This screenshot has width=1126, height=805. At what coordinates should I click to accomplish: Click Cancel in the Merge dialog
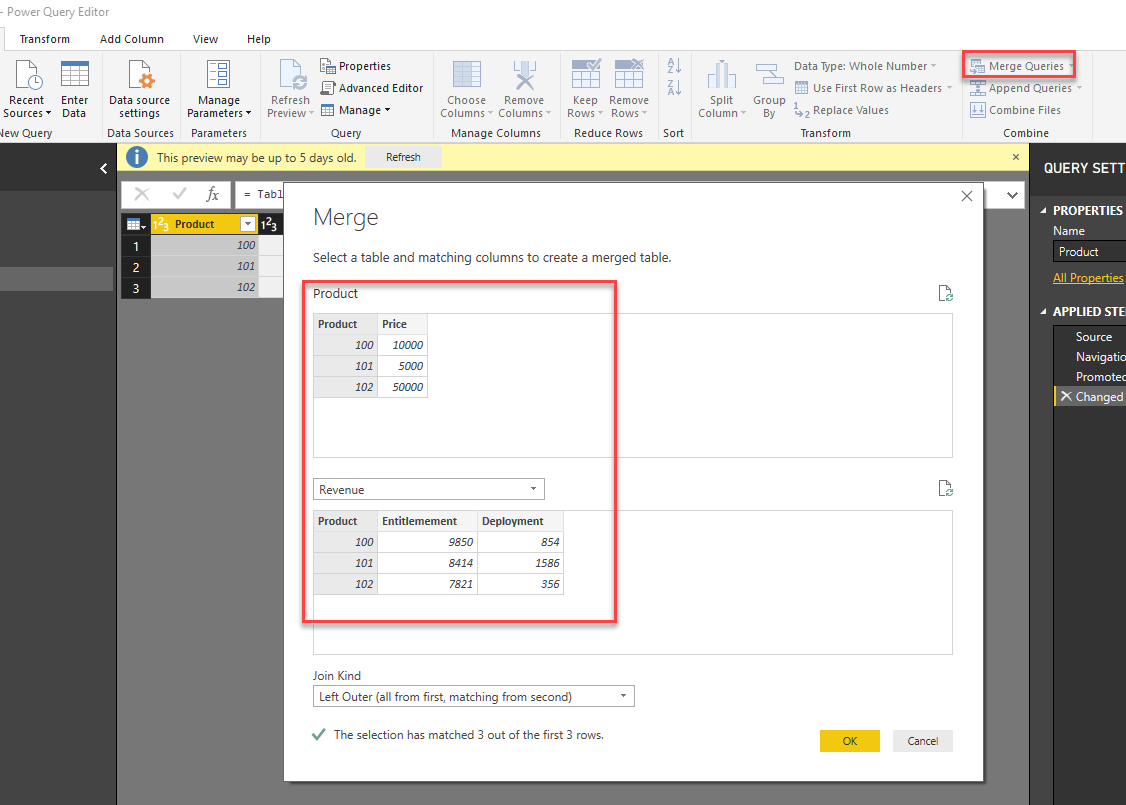pyautogui.click(x=922, y=741)
